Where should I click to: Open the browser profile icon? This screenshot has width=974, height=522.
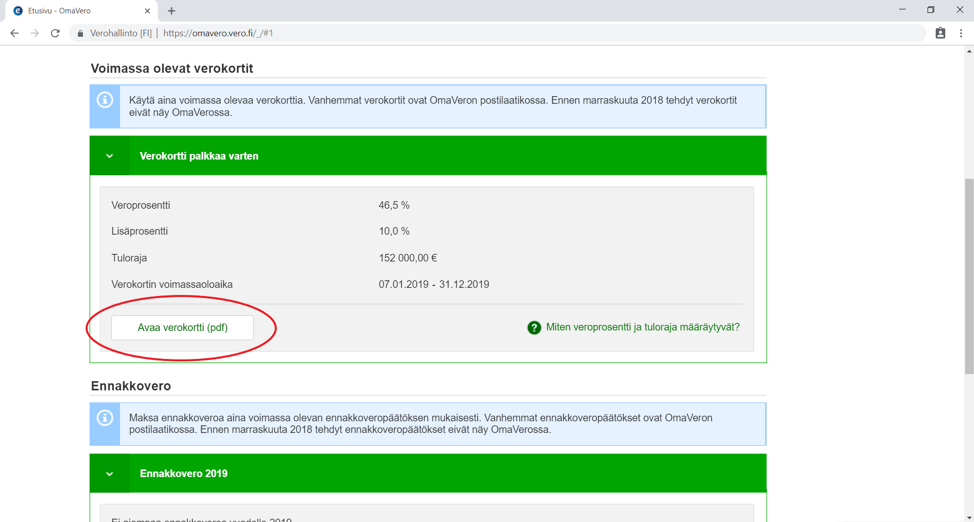[940, 33]
